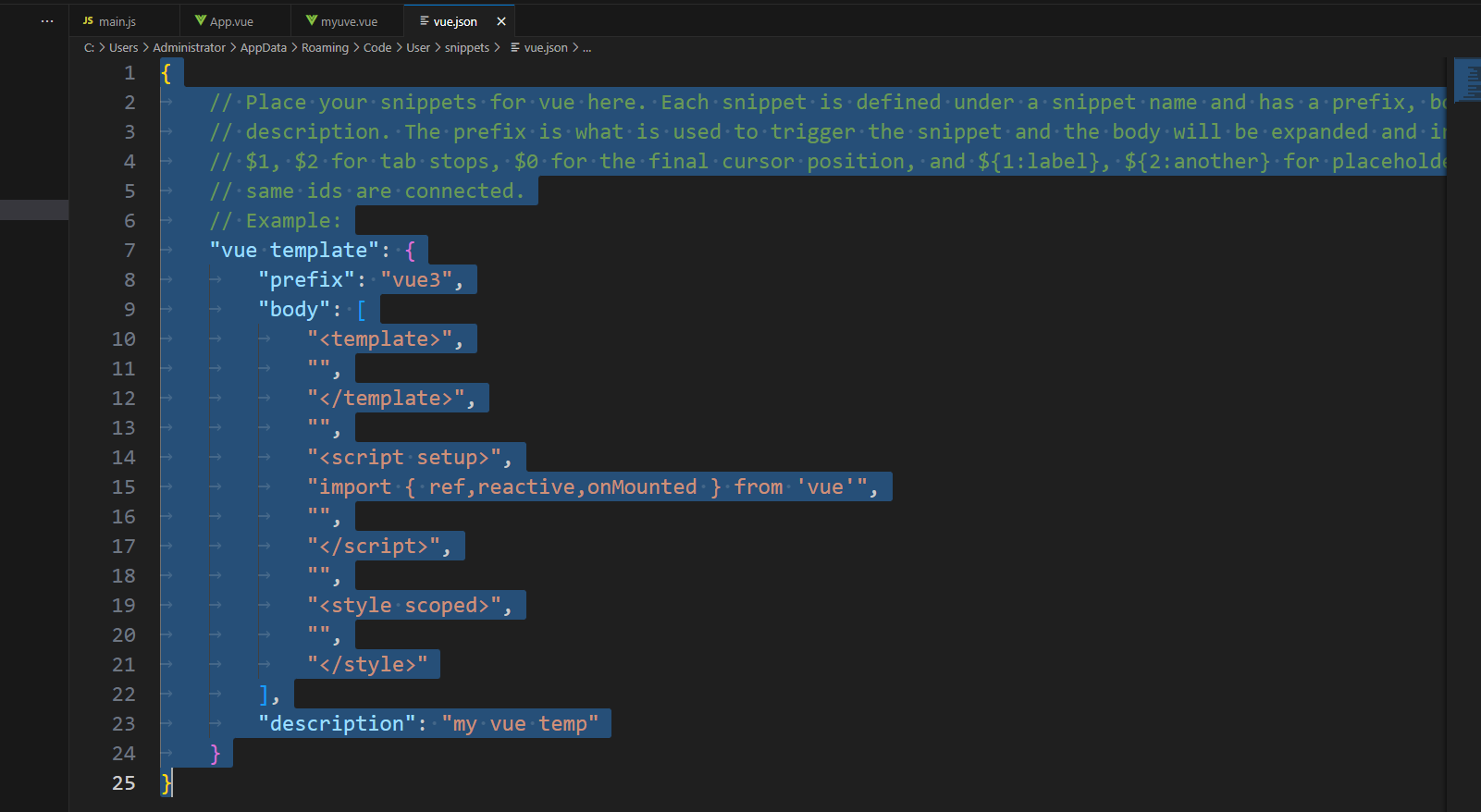This screenshot has height=812, width=1481.
Task: Click the minimap preview
Action: click(x=1467, y=80)
